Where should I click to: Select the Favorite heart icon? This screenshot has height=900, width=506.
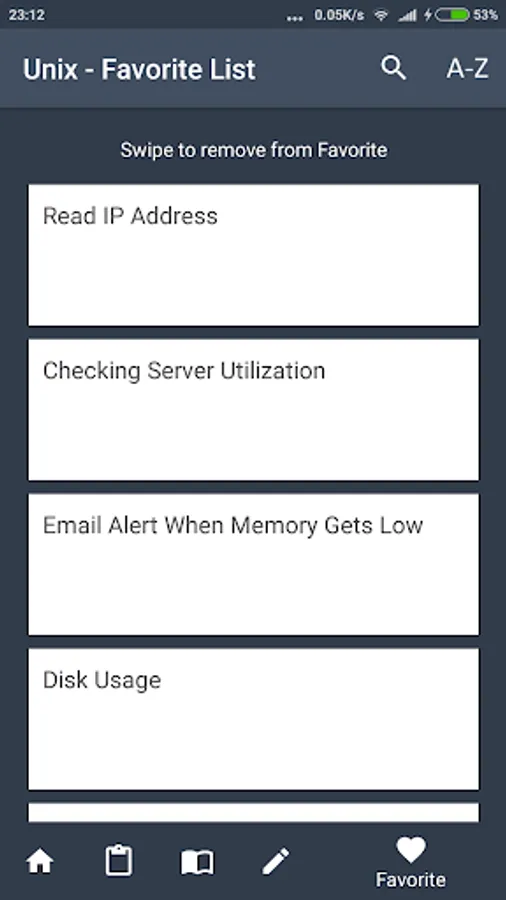(x=411, y=849)
